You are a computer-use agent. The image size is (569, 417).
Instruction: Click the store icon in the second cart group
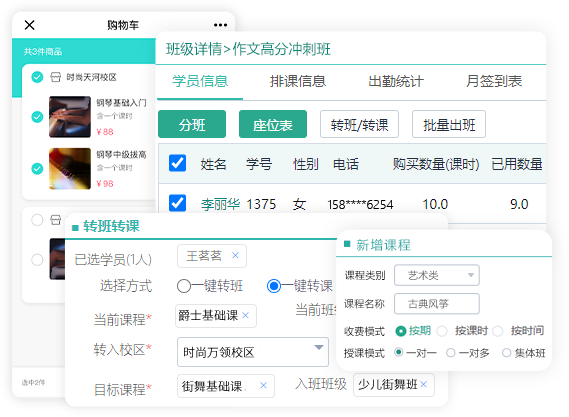coord(56,220)
